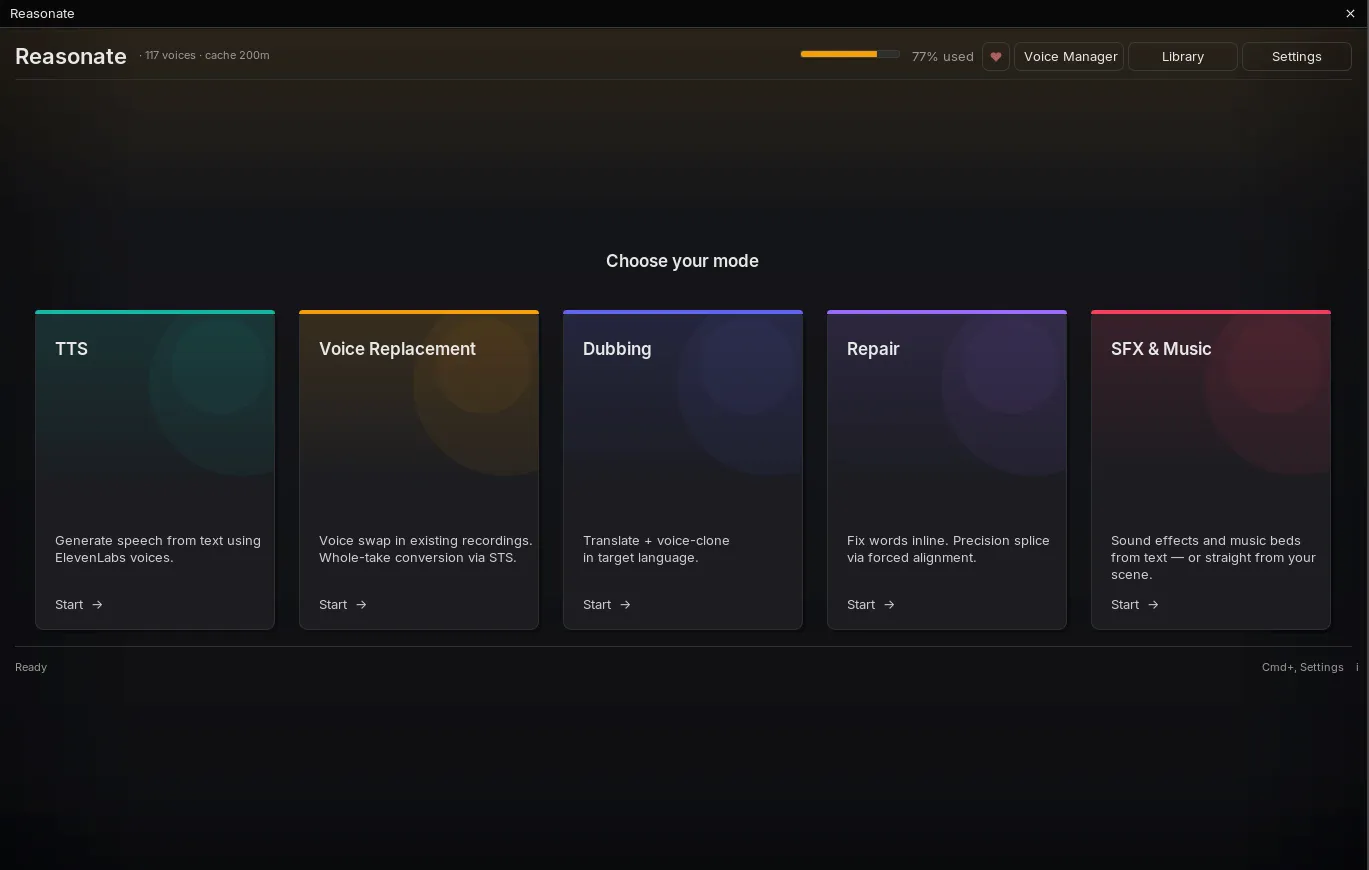Click the arrow icon on TTS card
Image resolution: width=1369 pixels, height=870 pixels.
pos(97,605)
